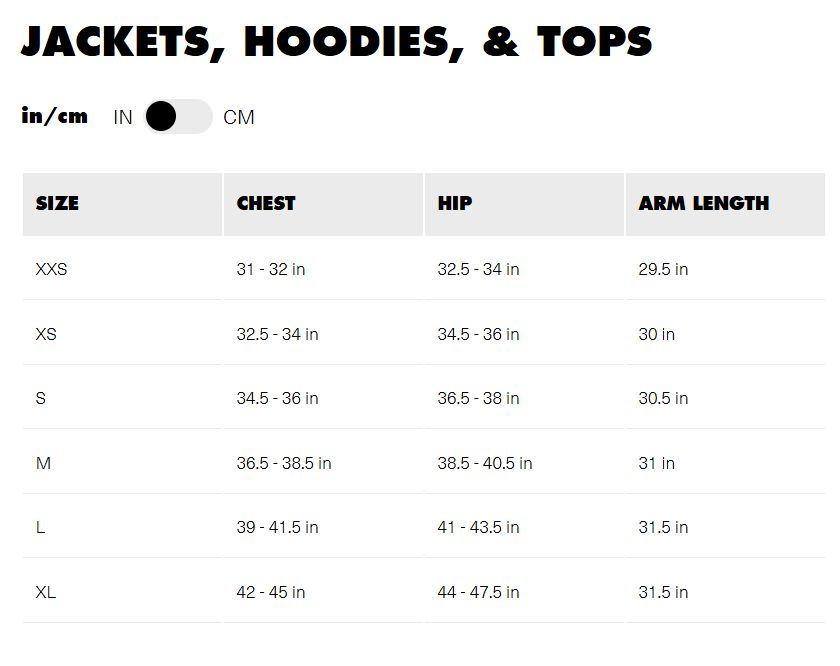Select the XL size row label

(x=46, y=592)
